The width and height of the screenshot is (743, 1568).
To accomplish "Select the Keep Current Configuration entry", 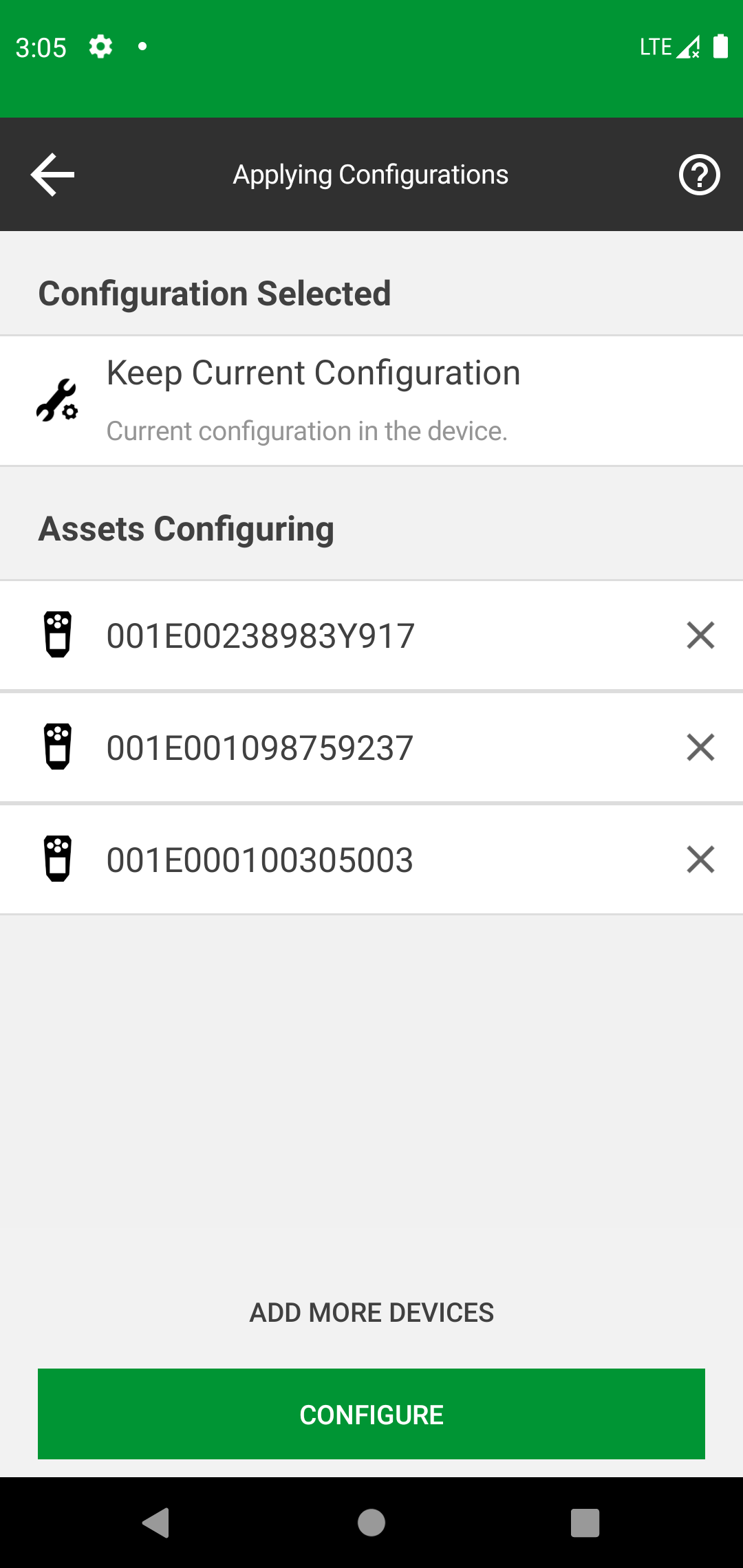I will click(x=314, y=373).
